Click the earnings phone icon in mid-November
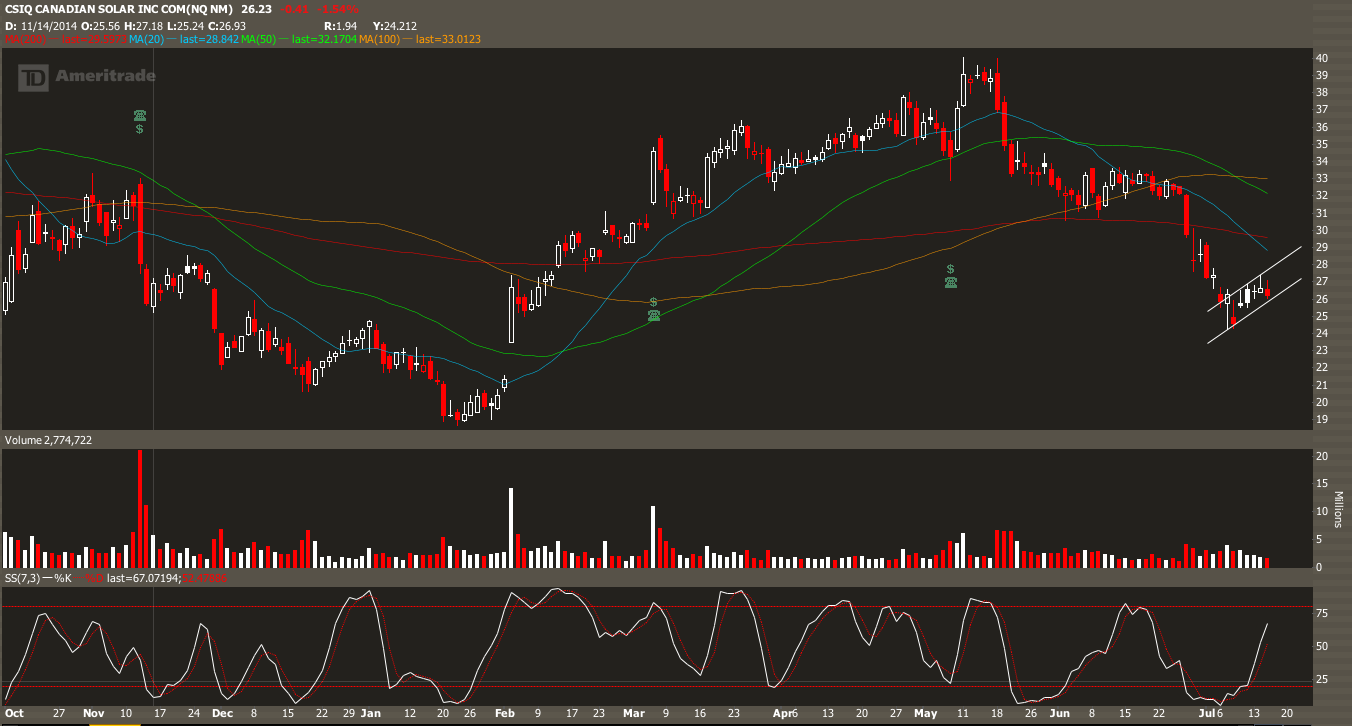This screenshot has height=726, width=1352. click(x=140, y=116)
